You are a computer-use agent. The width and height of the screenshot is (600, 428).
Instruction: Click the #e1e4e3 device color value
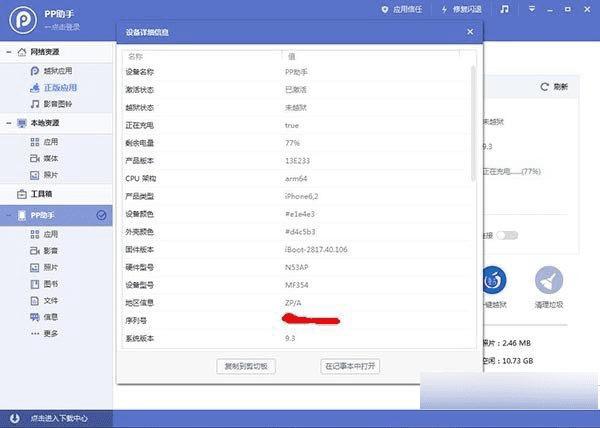coord(300,214)
